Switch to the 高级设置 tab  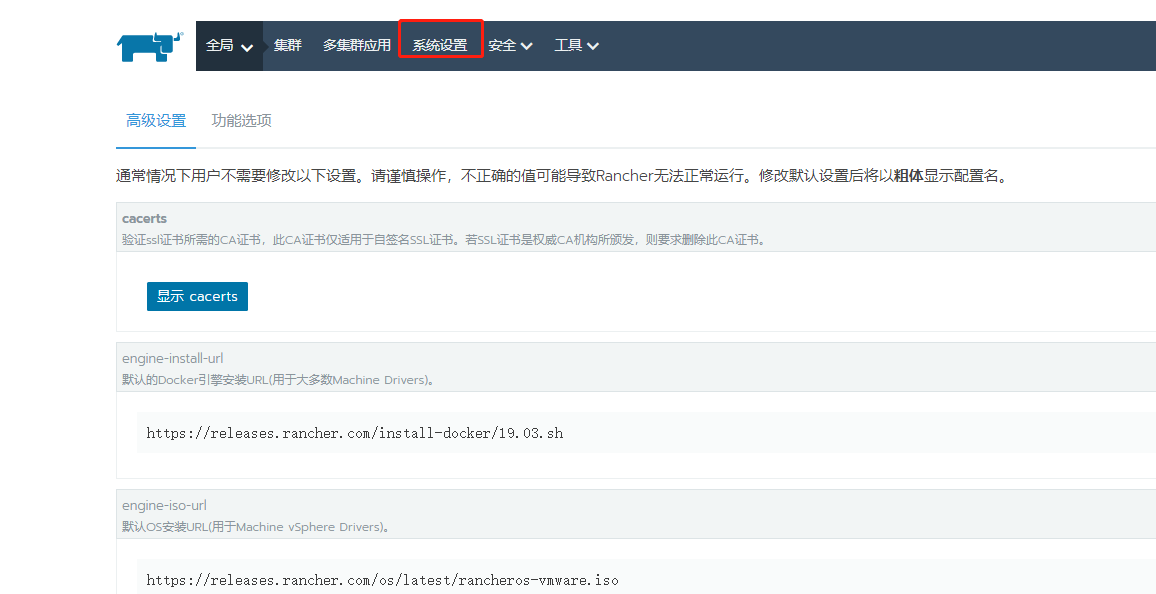pos(156,120)
